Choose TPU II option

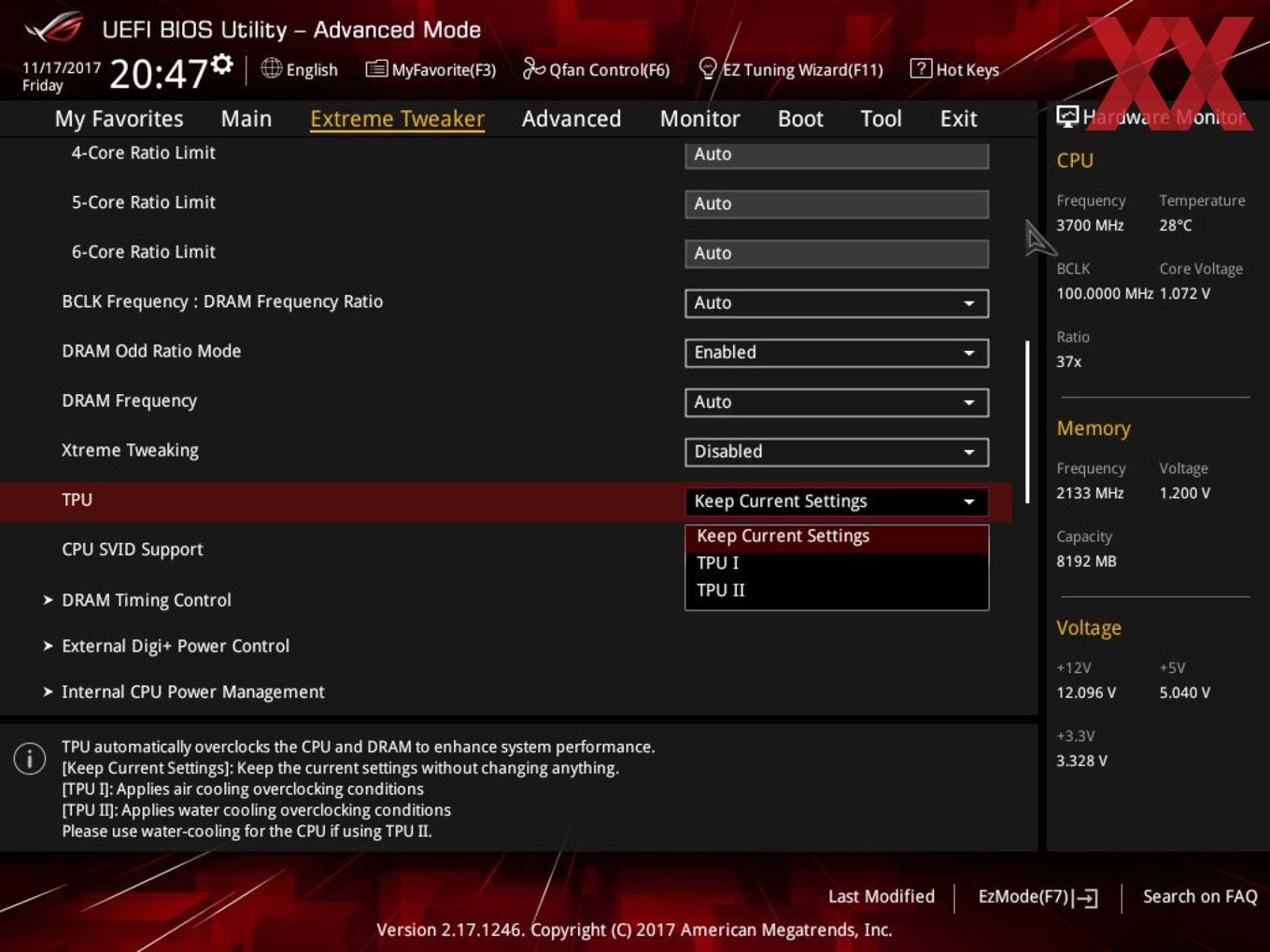tap(837, 590)
